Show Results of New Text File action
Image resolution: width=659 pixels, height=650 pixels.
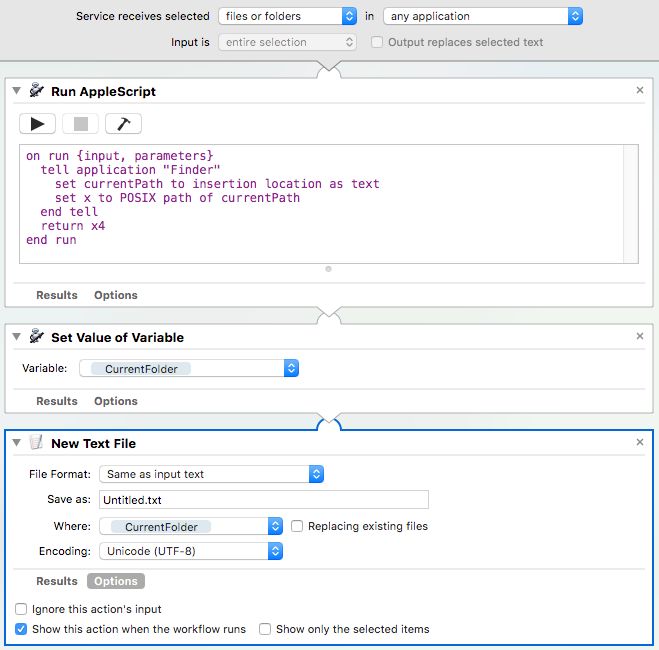click(57, 581)
